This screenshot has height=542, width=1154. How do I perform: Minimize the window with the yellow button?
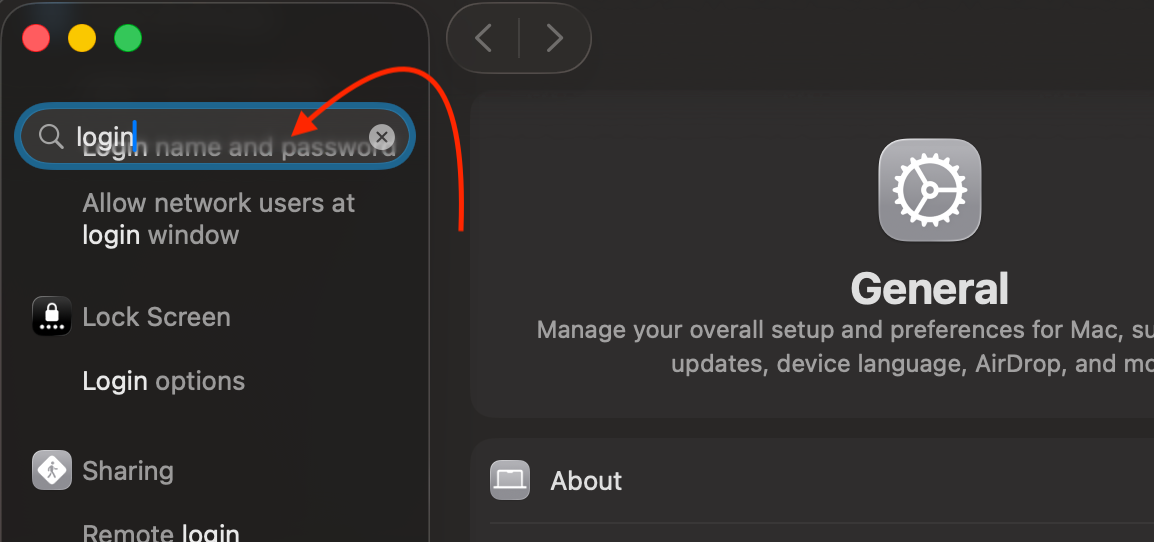[x=82, y=38]
